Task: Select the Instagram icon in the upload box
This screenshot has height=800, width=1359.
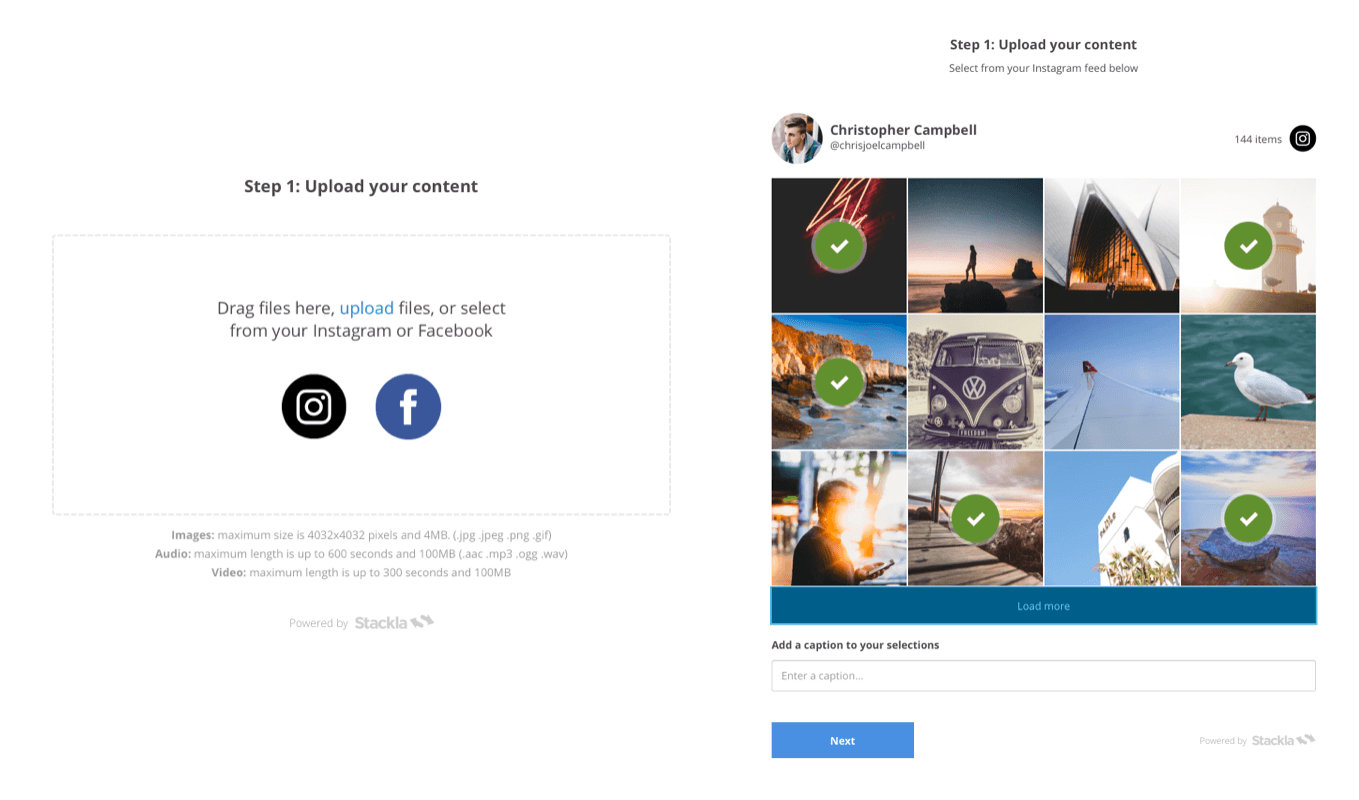Action: pos(314,406)
